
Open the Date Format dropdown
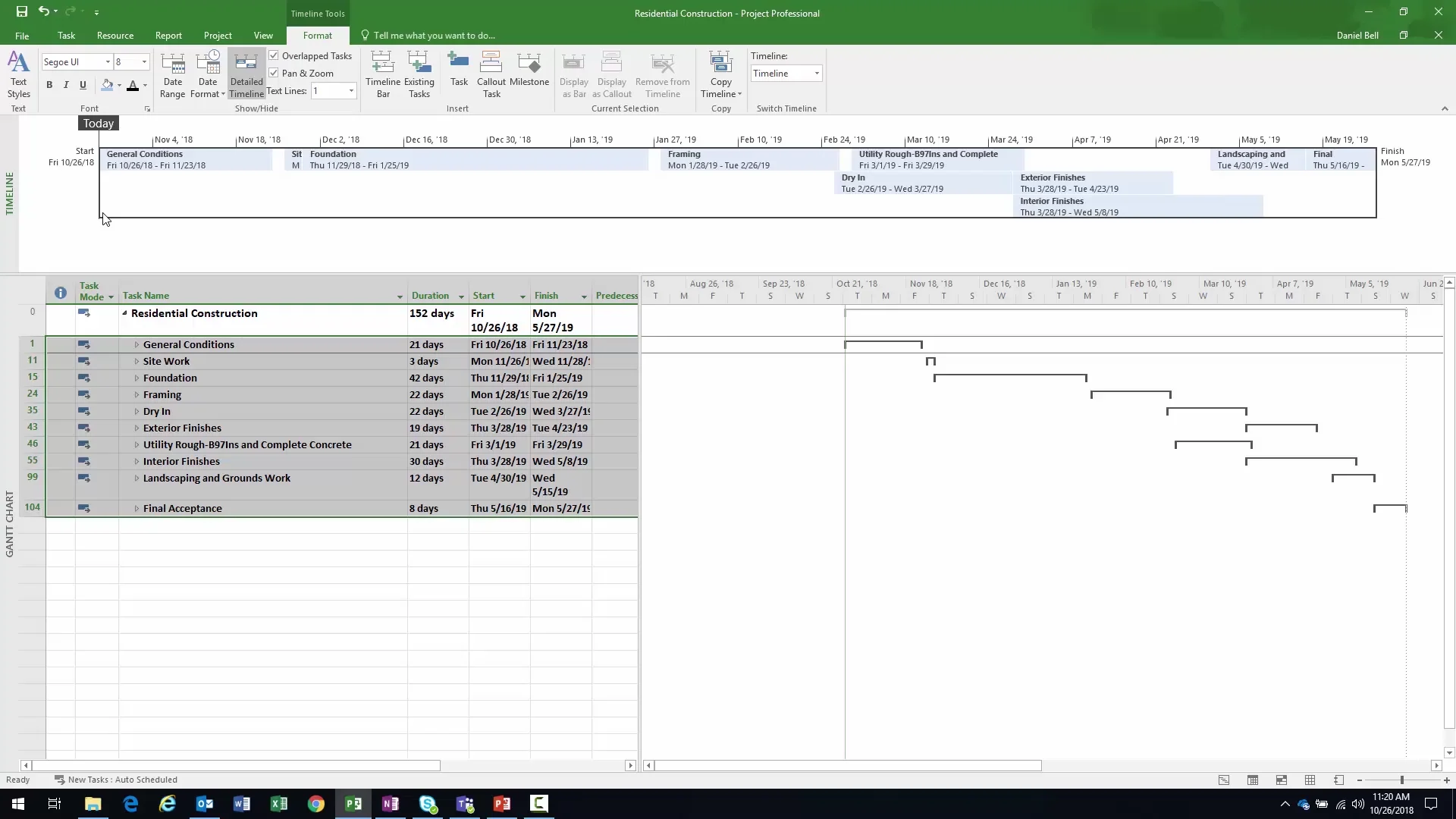pyautogui.click(x=207, y=75)
